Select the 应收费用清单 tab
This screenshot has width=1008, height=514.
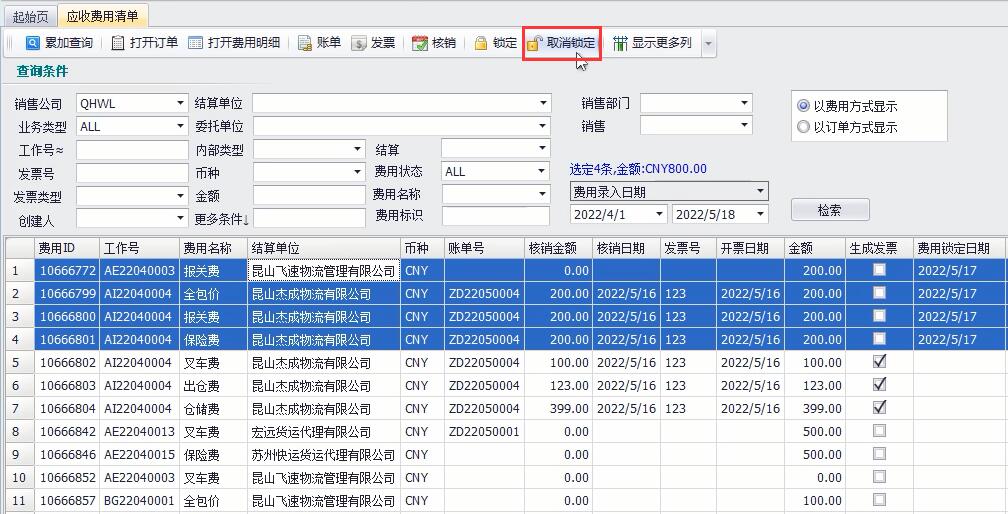(103, 16)
